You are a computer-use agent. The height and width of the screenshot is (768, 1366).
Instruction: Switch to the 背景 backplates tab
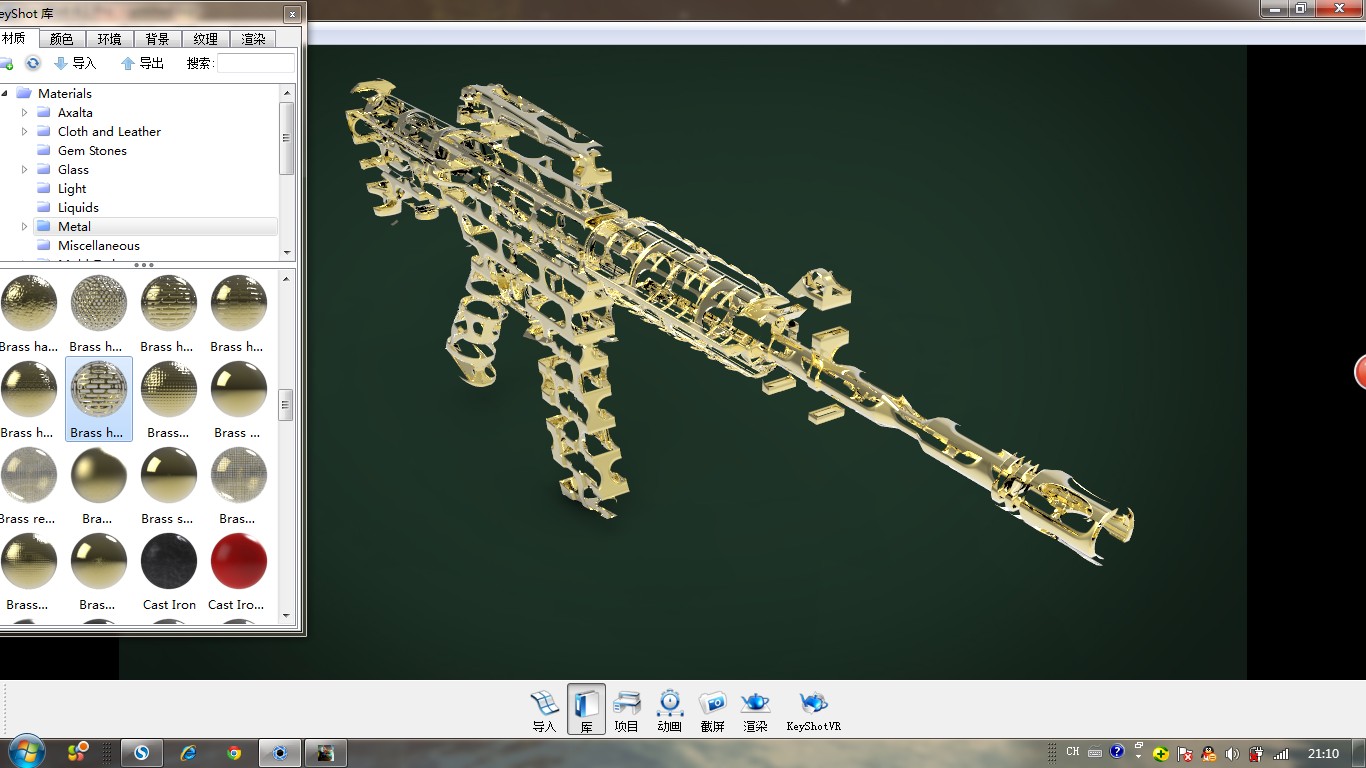(158, 39)
